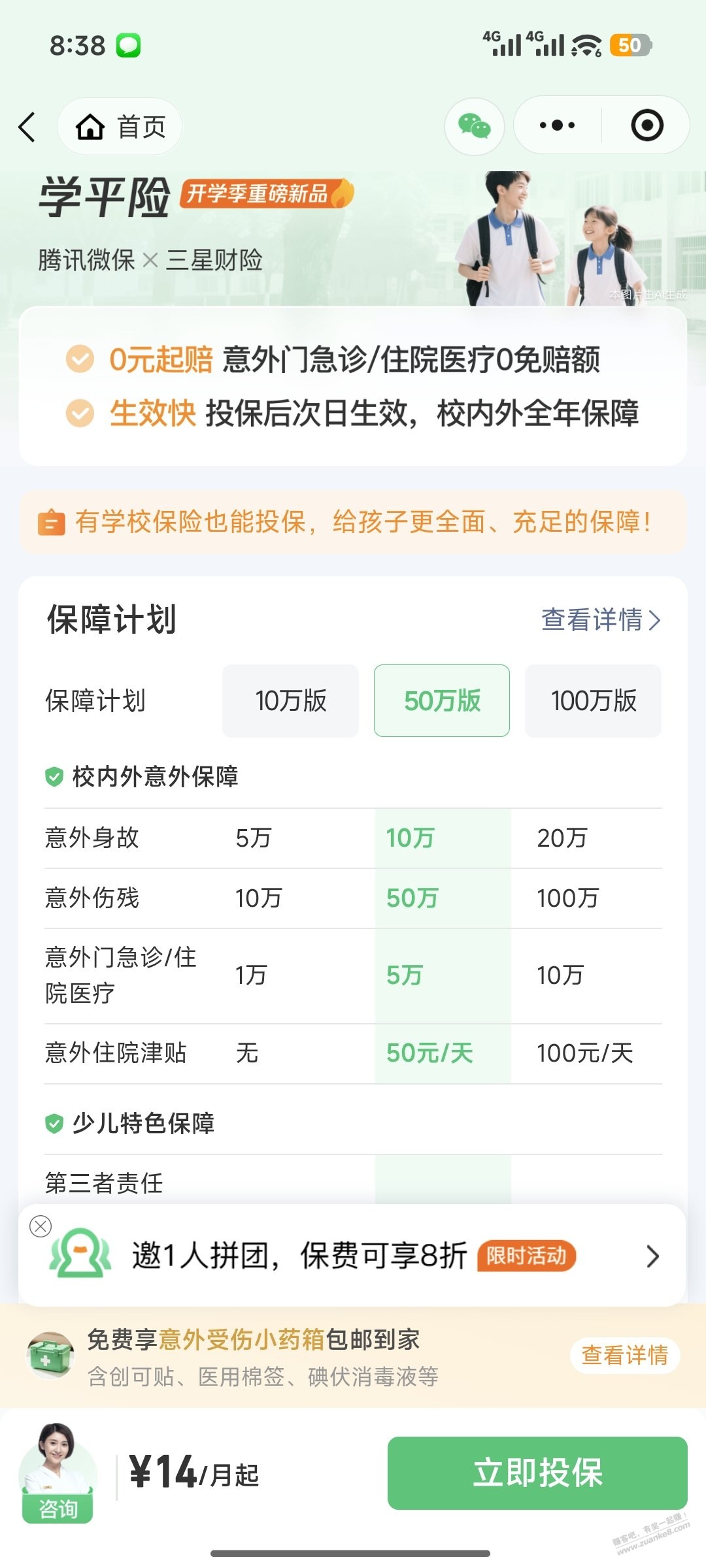Open the three-dot more menu
This screenshot has height=1568, width=706.
coord(557,125)
